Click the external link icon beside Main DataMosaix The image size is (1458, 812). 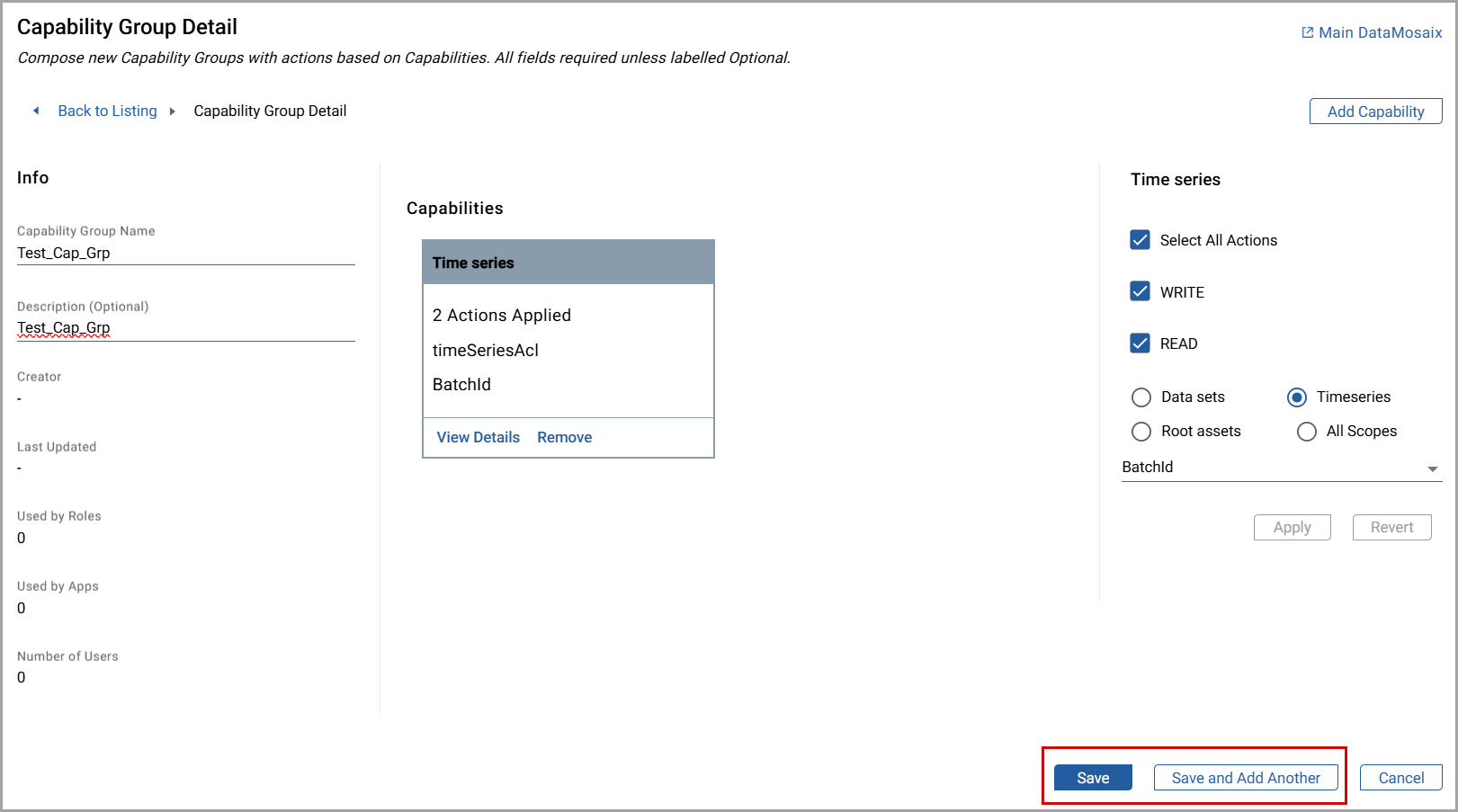tap(1307, 32)
